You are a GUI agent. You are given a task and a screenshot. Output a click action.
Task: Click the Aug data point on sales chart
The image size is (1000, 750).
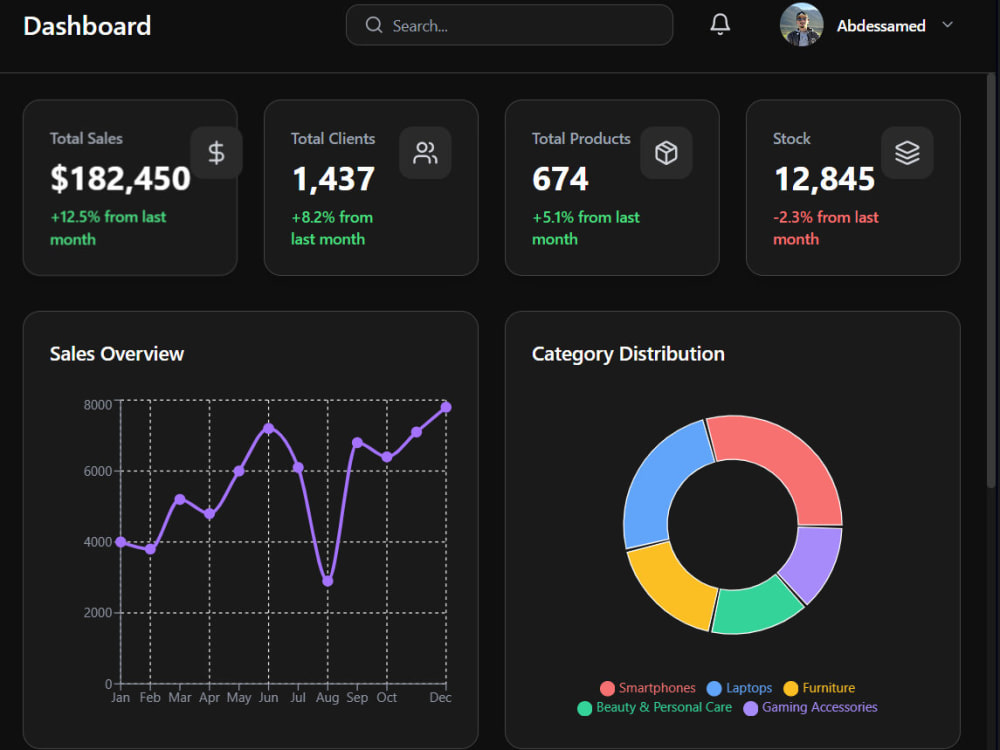327,581
